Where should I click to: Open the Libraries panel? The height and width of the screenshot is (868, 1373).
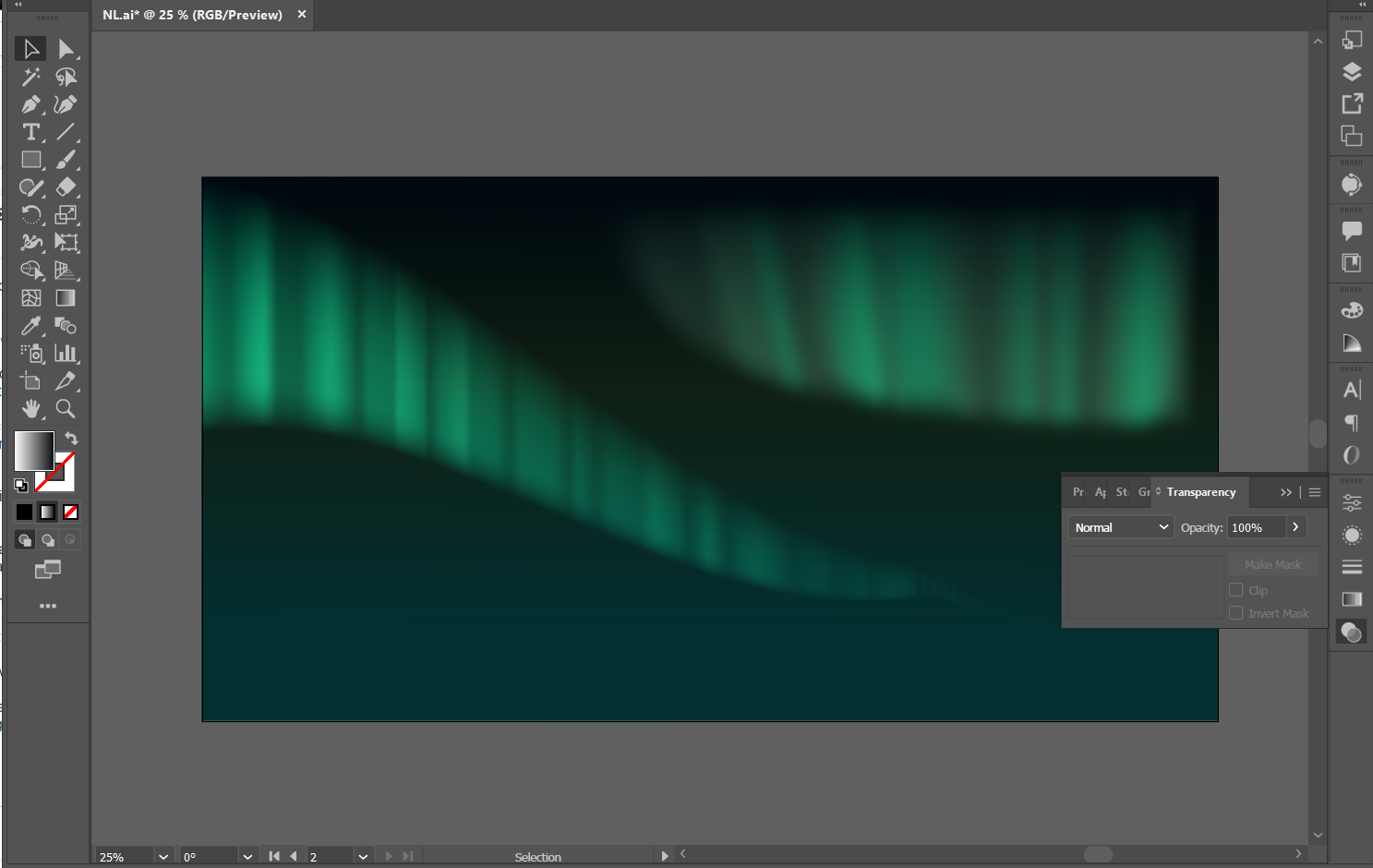click(1352, 263)
